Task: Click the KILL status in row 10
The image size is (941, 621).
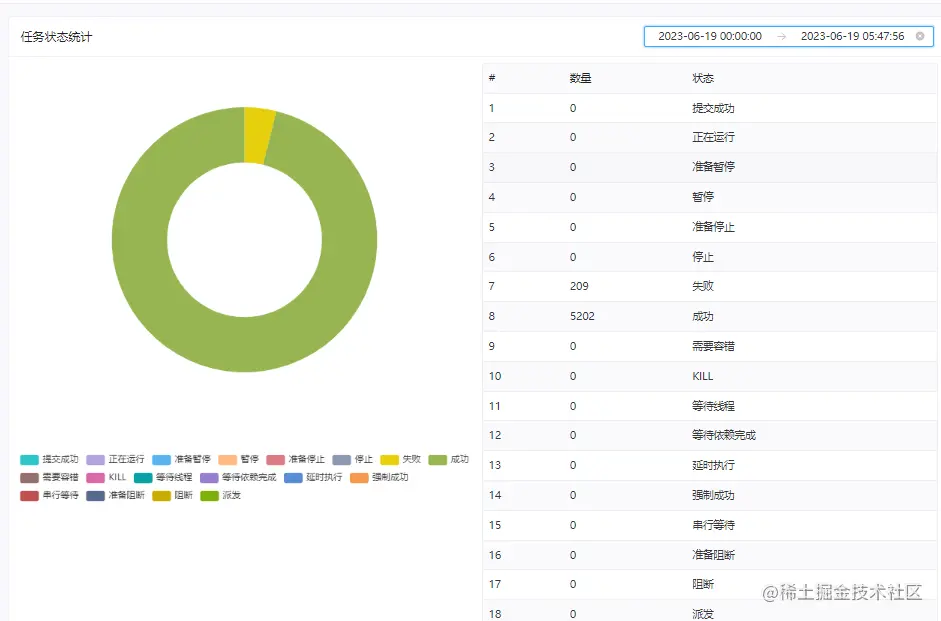Action: 703,376
